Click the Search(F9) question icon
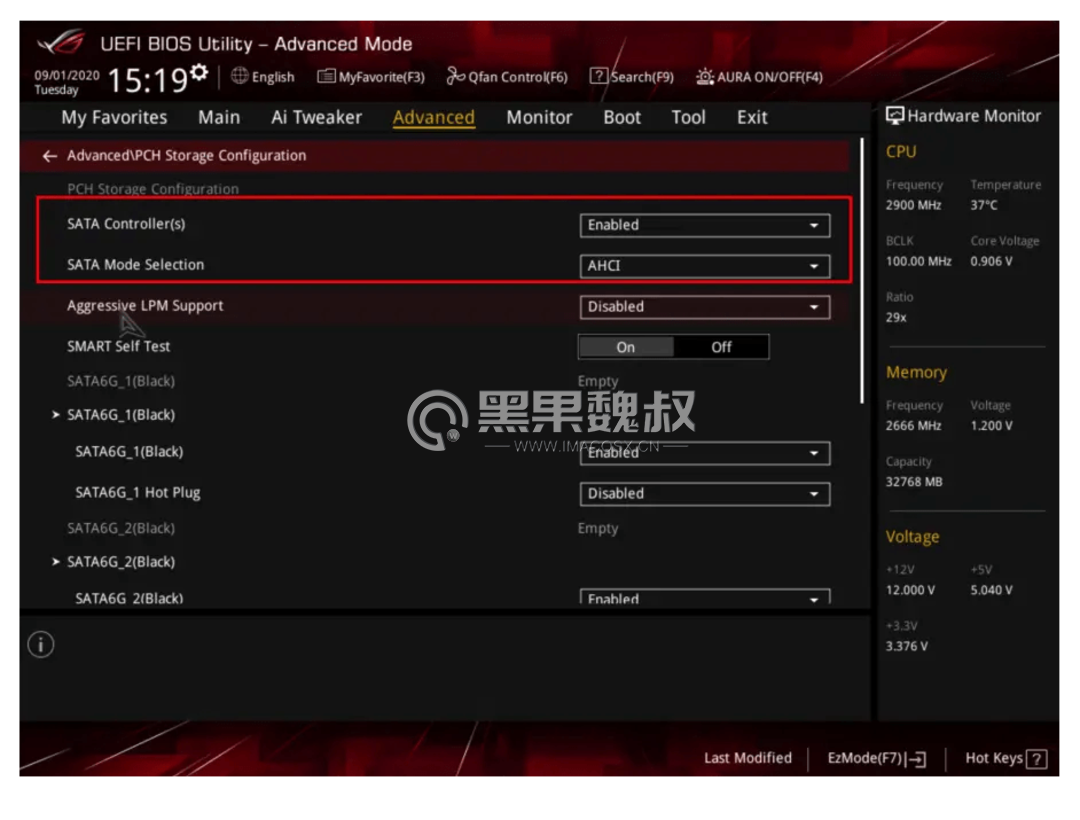 (599, 76)
